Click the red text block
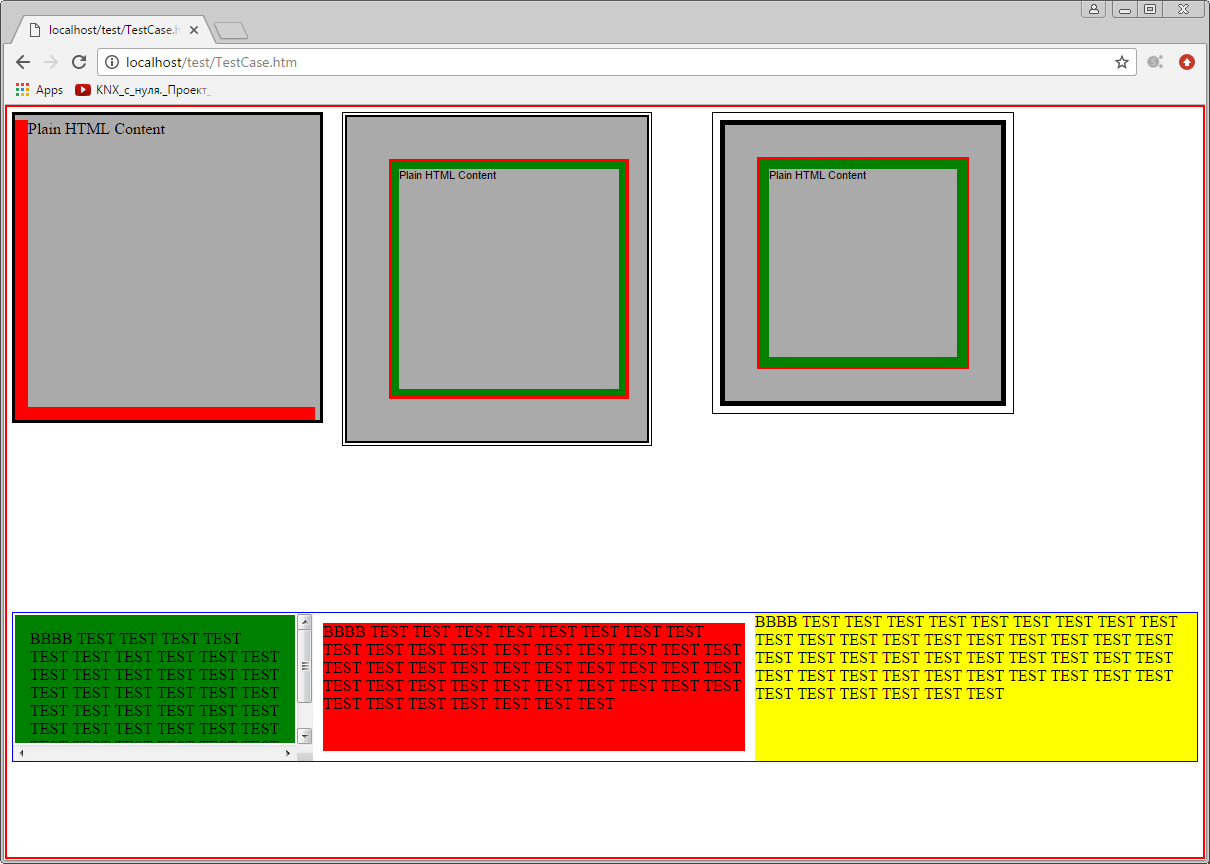This screenshot has width=1210, height=864. point(533,686)
